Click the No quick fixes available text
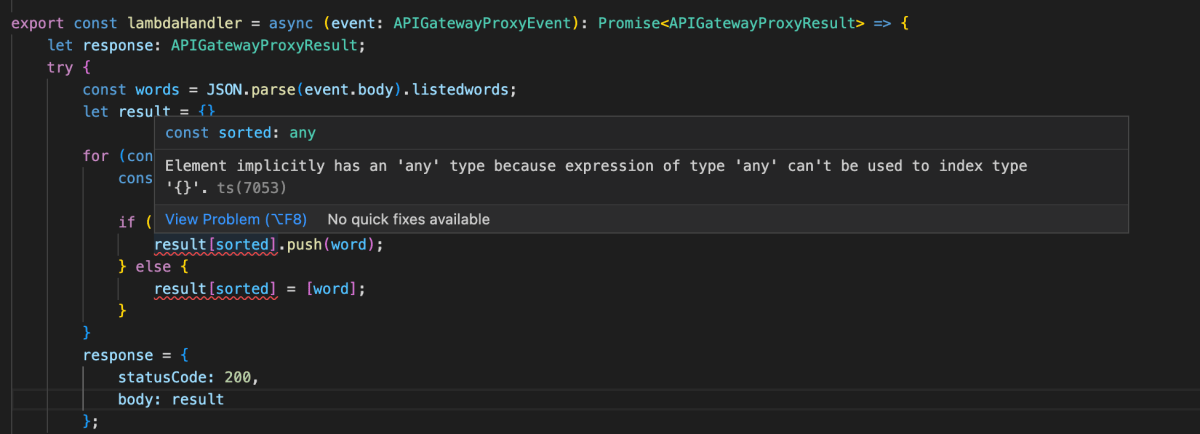The image size is (1200, 434). [408, 219]
